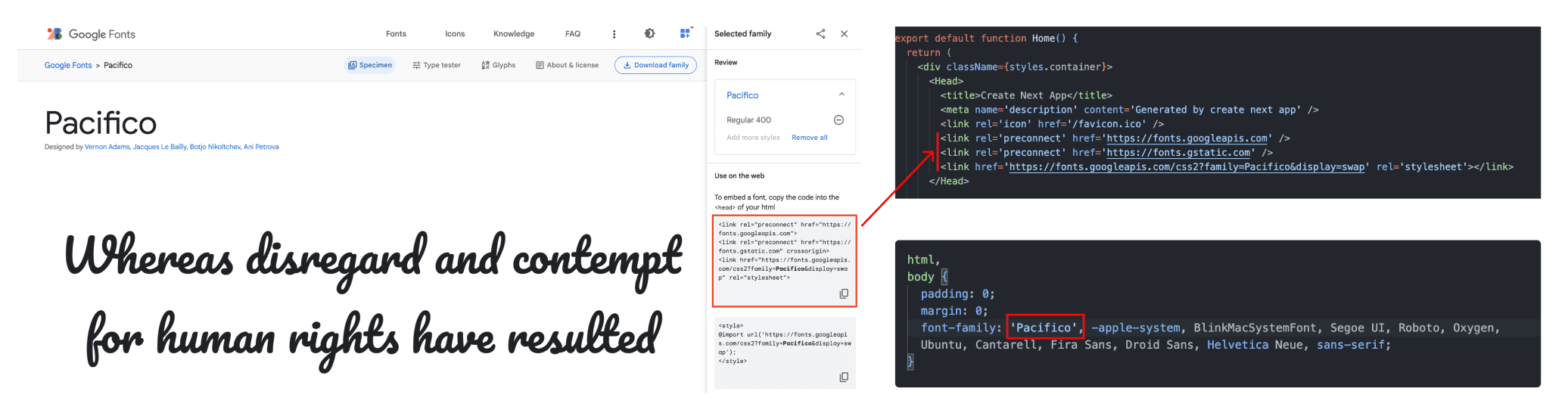The image size is (1568, 416).
Task: Click the 'Regular 400' style label
Action: tap(748, 120)
